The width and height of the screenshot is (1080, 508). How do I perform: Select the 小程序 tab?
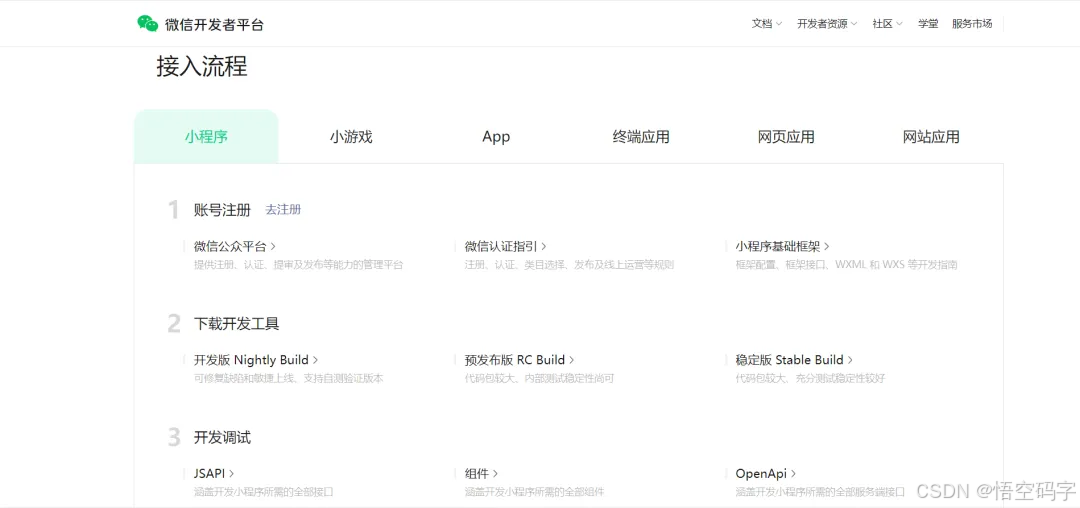pos(206,136)
